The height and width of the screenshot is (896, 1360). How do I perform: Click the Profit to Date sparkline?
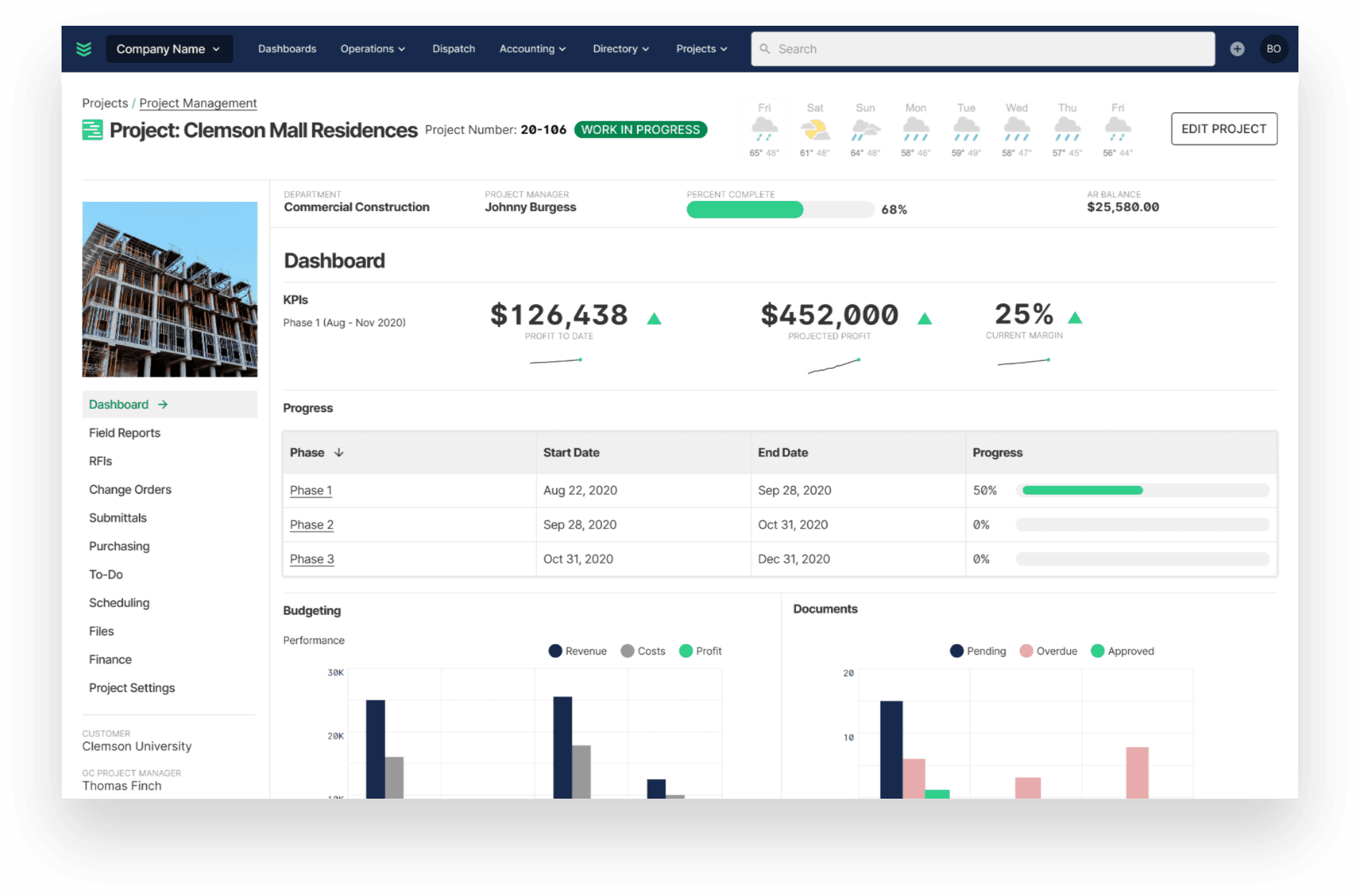coord(556,361)
